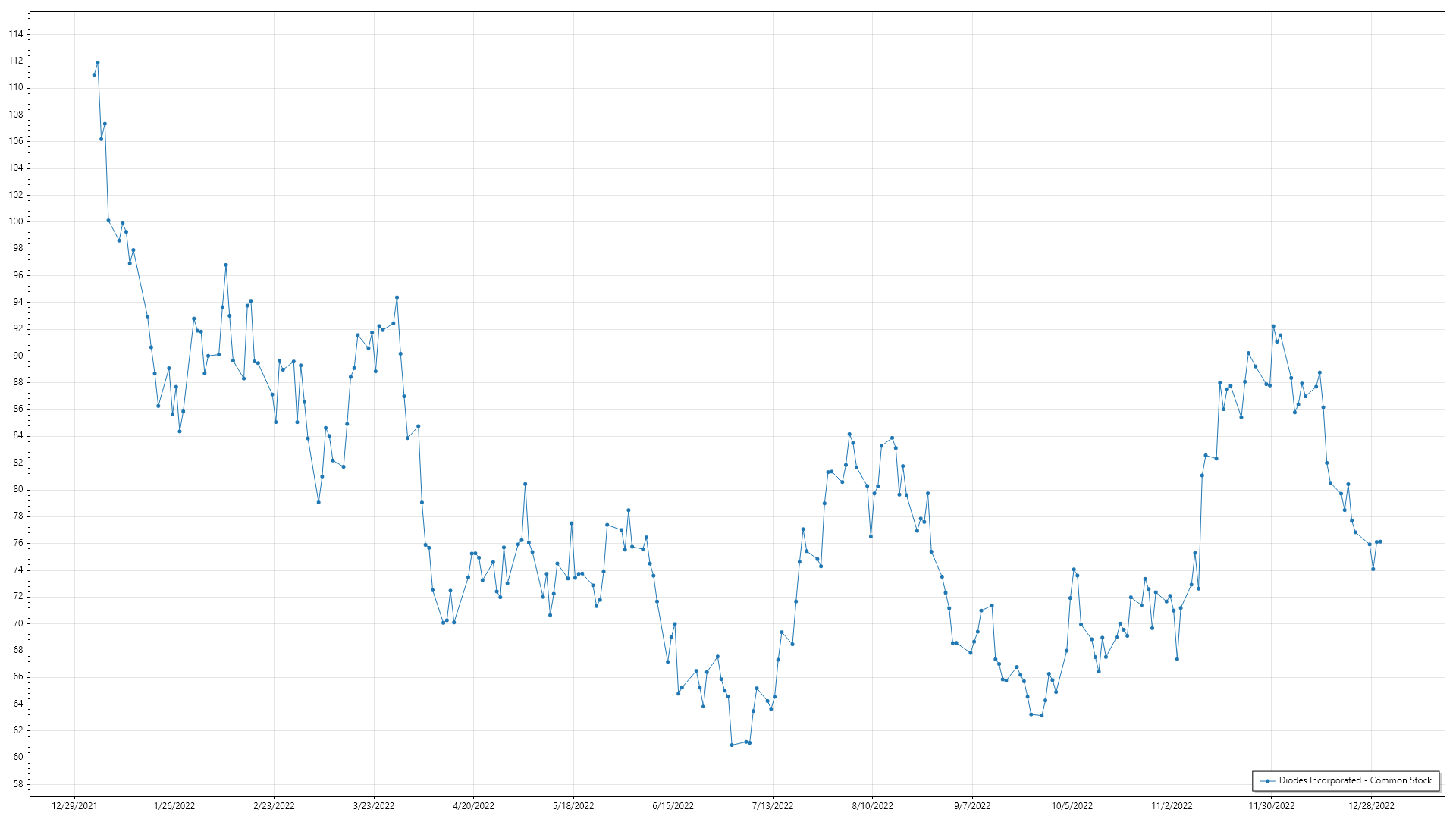Click the 12/28/2022 x-axis date label

pyautogui.click(x=1371, y=805)
